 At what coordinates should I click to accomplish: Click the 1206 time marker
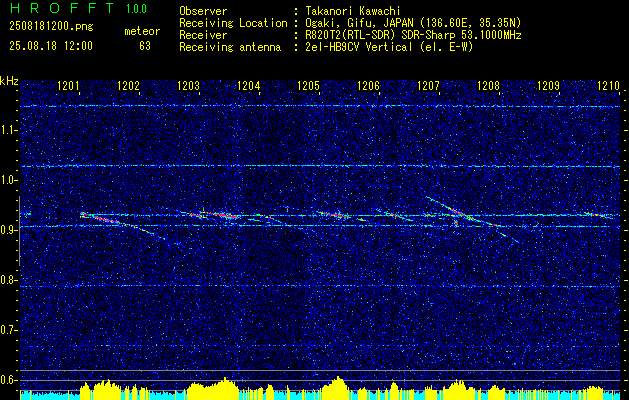(x=369, y=85)
